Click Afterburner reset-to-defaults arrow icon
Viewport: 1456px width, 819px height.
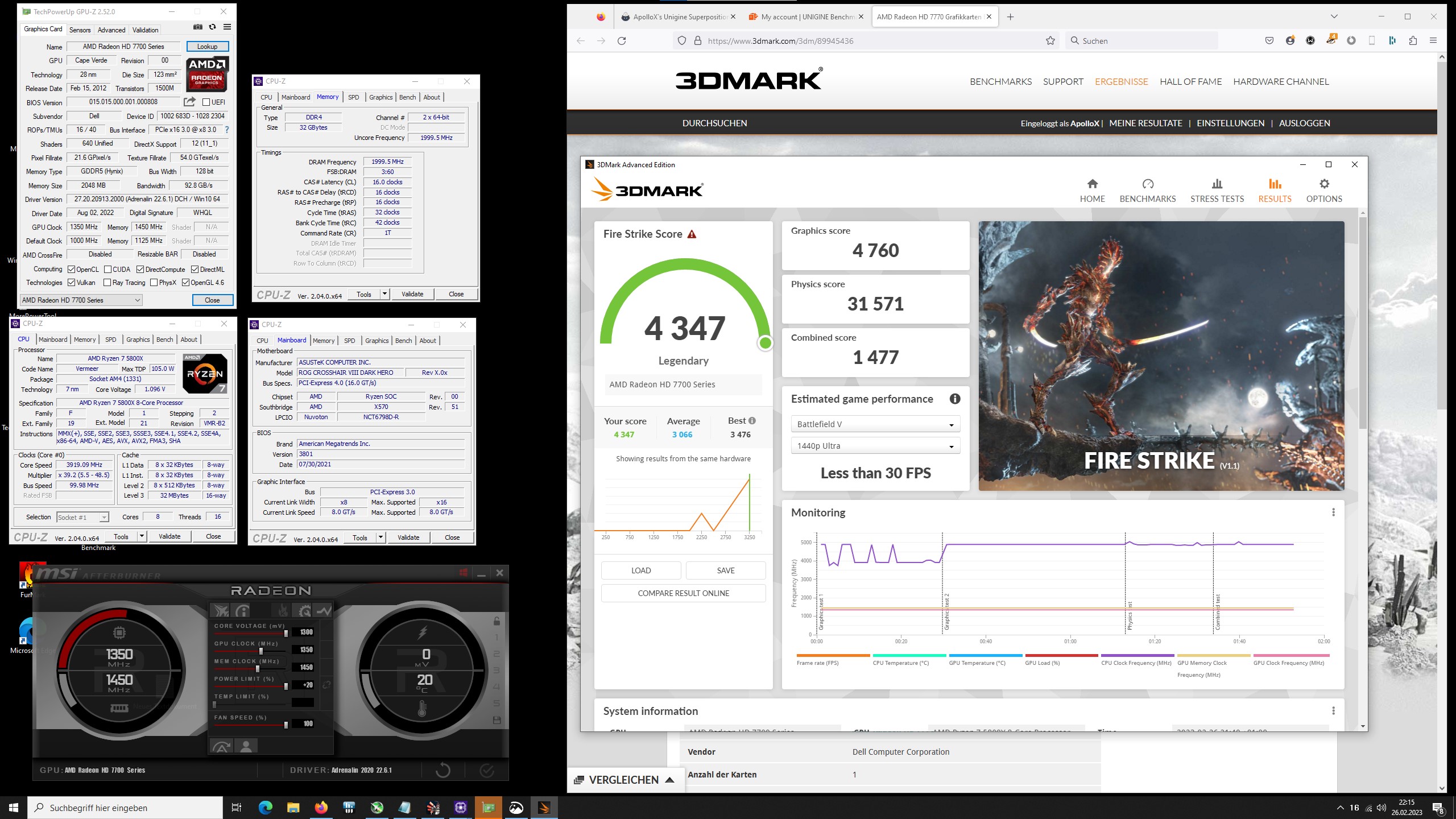pos(442,771)
